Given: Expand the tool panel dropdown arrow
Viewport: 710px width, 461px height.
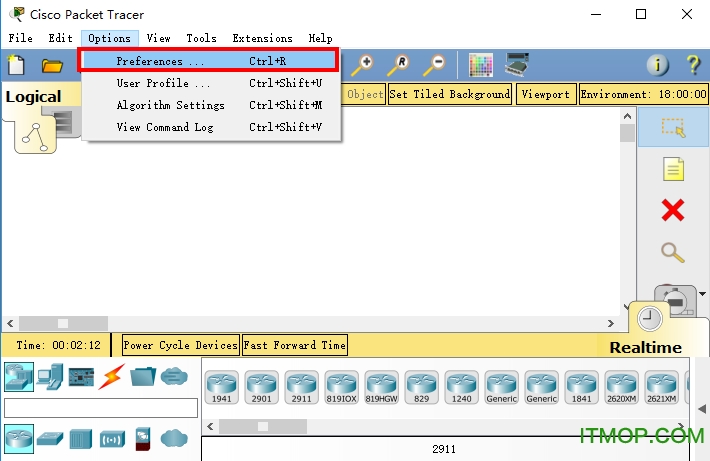Looking at the screenshot, I should (702, 294).
